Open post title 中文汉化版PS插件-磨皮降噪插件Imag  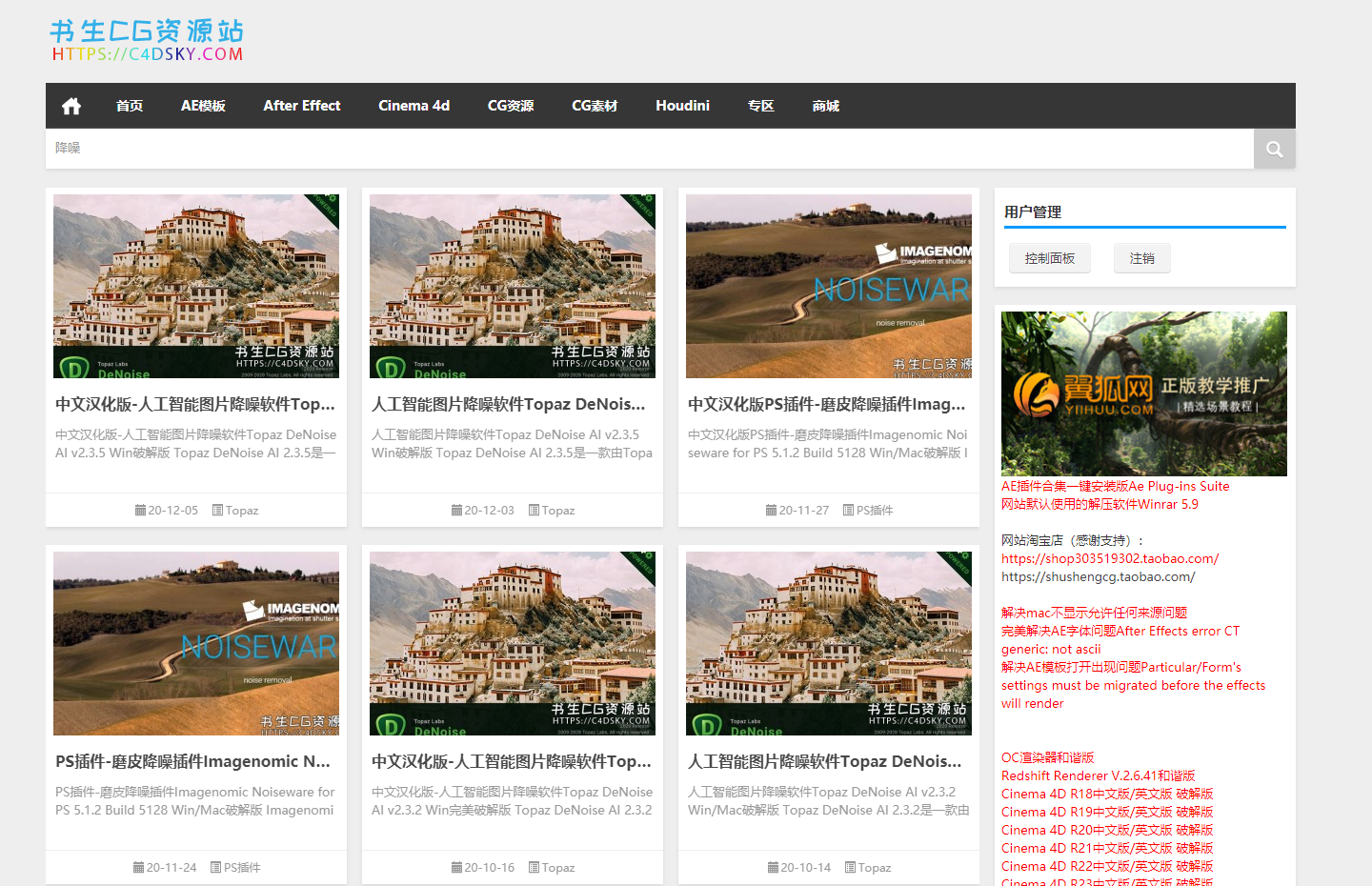coord(827,404)
